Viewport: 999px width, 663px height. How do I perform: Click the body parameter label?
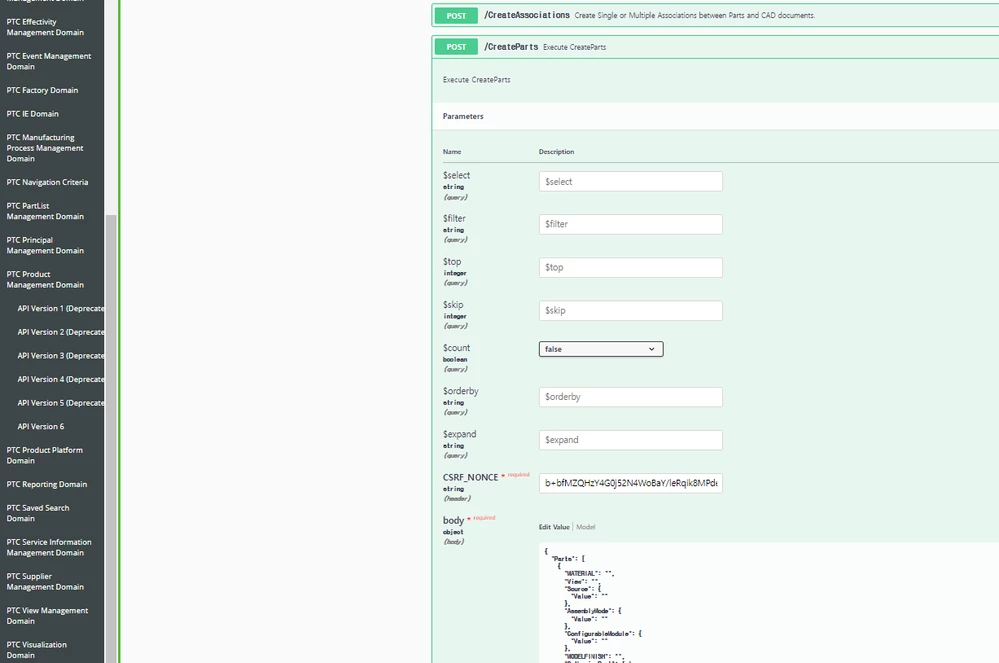453,520
